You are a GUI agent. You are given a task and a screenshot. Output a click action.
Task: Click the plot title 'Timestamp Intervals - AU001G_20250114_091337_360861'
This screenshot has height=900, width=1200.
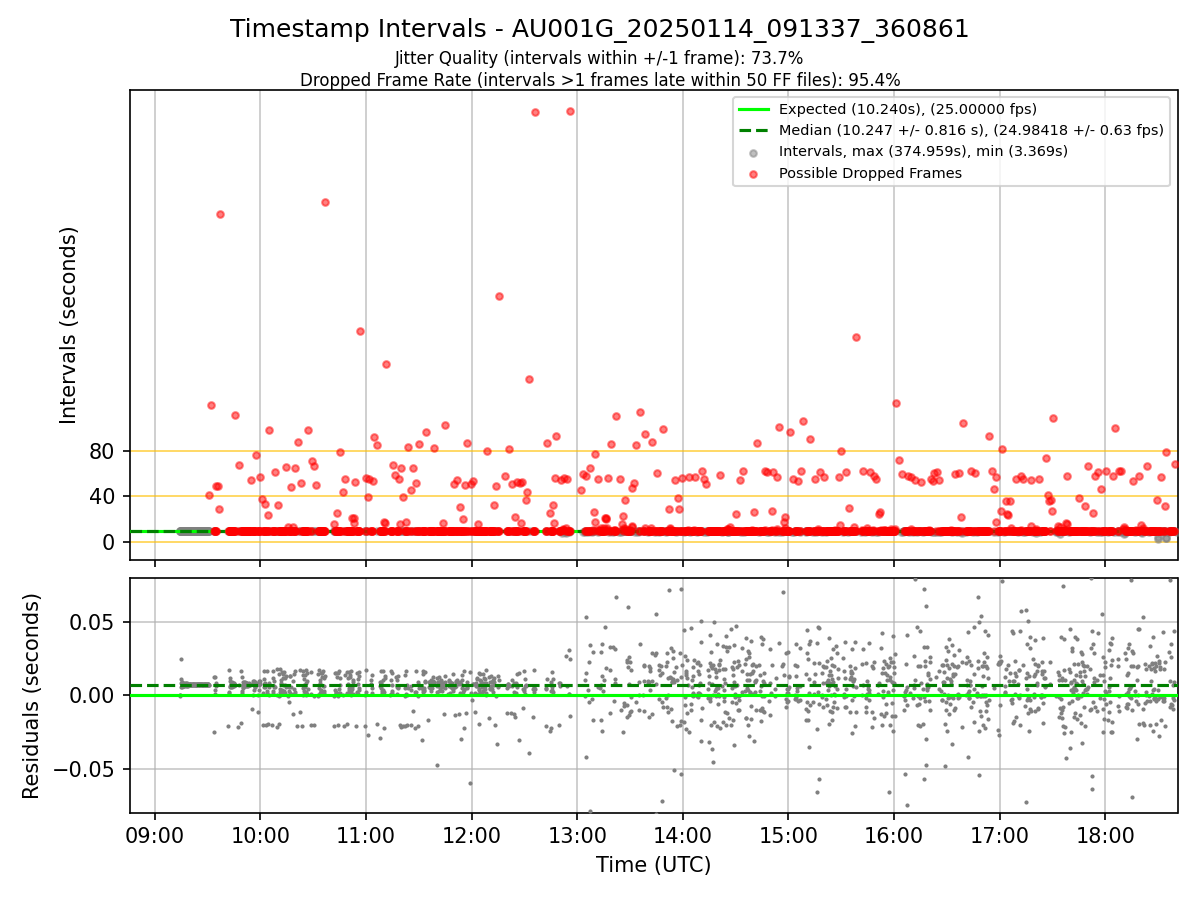point(599,29)
